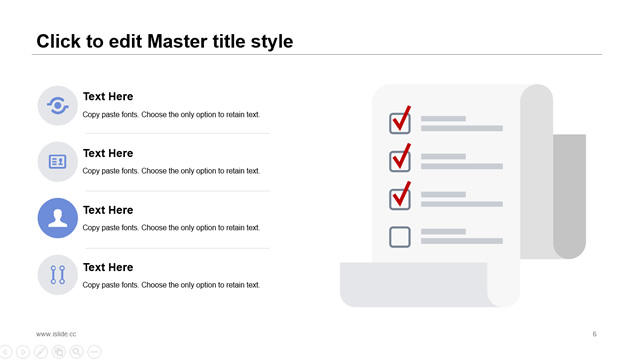Click the eye-sync circle icon
Screen dimensions: 635x361
pos(58,105)
